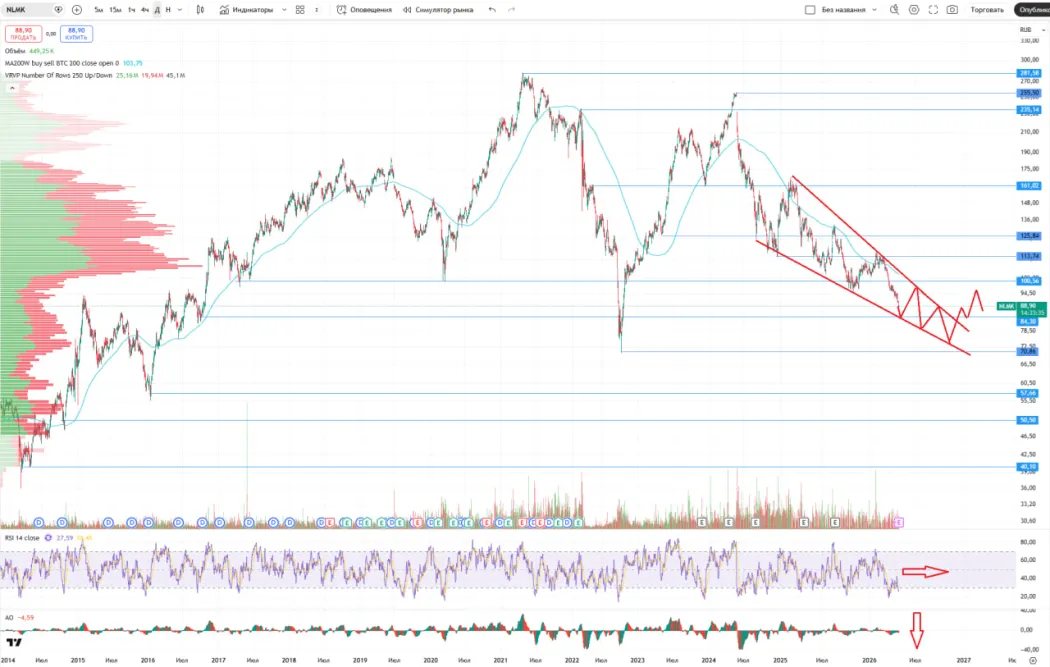Take a chart snapshot with camera icon
This screenshot has height=667, width=1050.
pyautogui.click(x=952, y=9)
